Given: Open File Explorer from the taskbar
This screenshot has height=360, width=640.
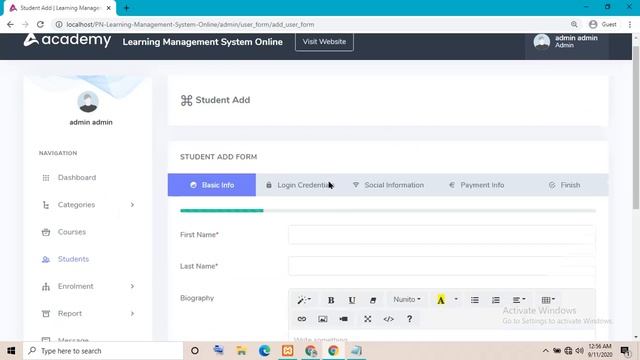Looking at the screenshot, I should pyautogui.click(x=242, y=351).
